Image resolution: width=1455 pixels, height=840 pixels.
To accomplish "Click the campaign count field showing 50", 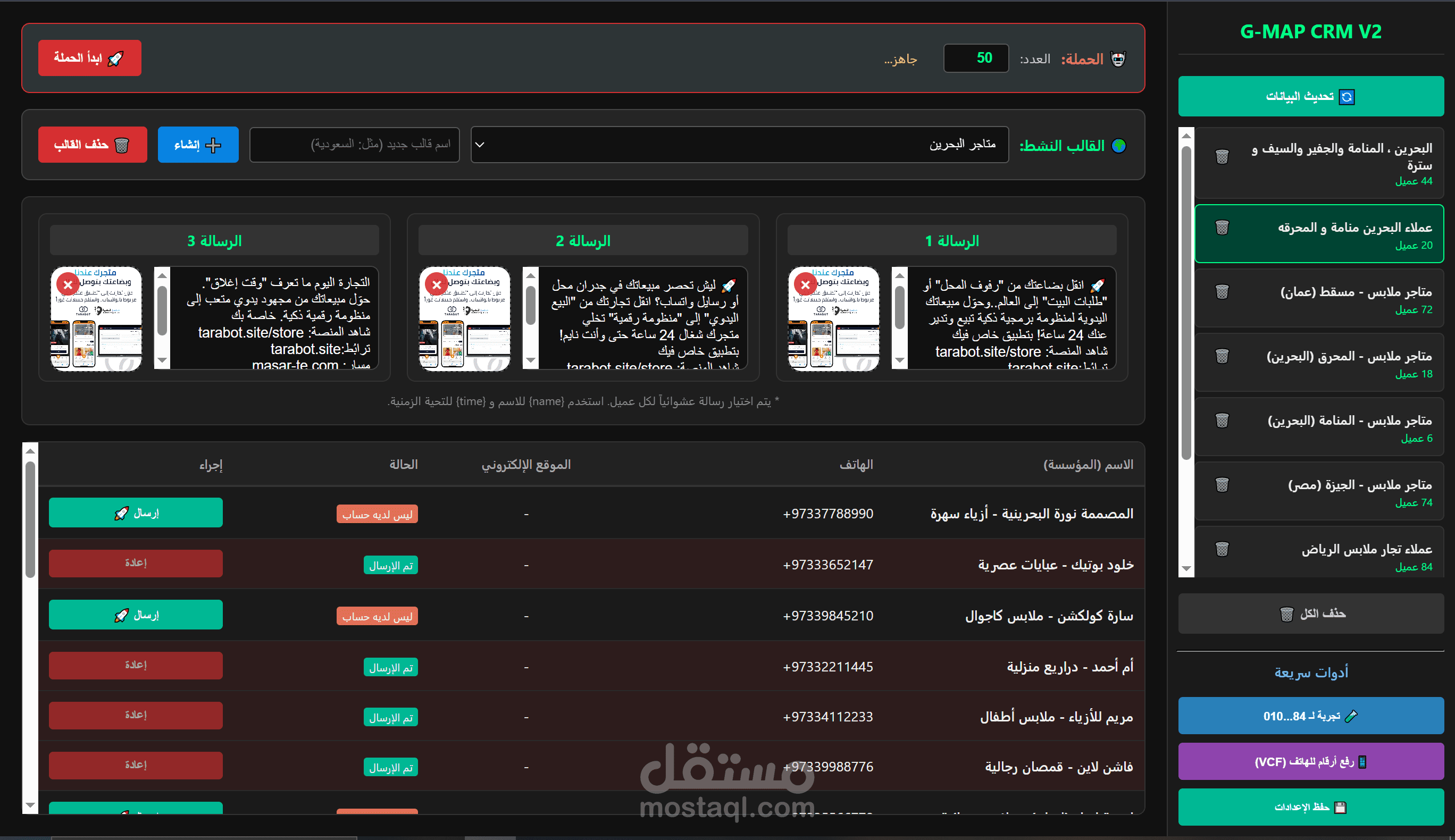I will tap(976, 58).
